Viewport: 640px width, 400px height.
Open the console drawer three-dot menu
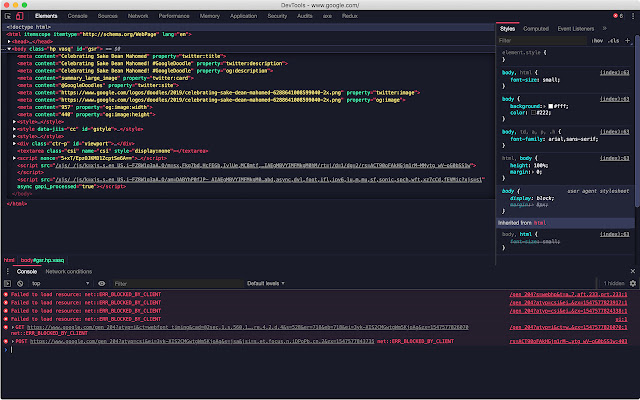pos(7,271)
